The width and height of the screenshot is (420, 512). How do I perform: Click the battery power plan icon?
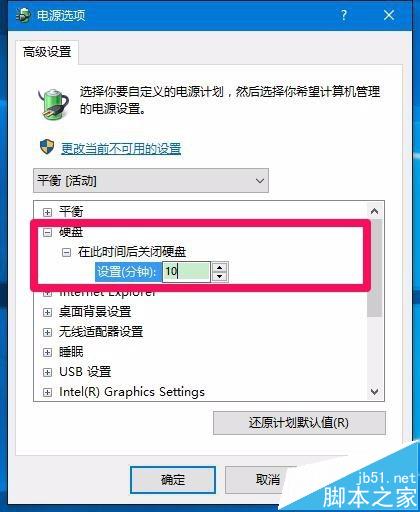pyautogui.click(x=53, y=103)
